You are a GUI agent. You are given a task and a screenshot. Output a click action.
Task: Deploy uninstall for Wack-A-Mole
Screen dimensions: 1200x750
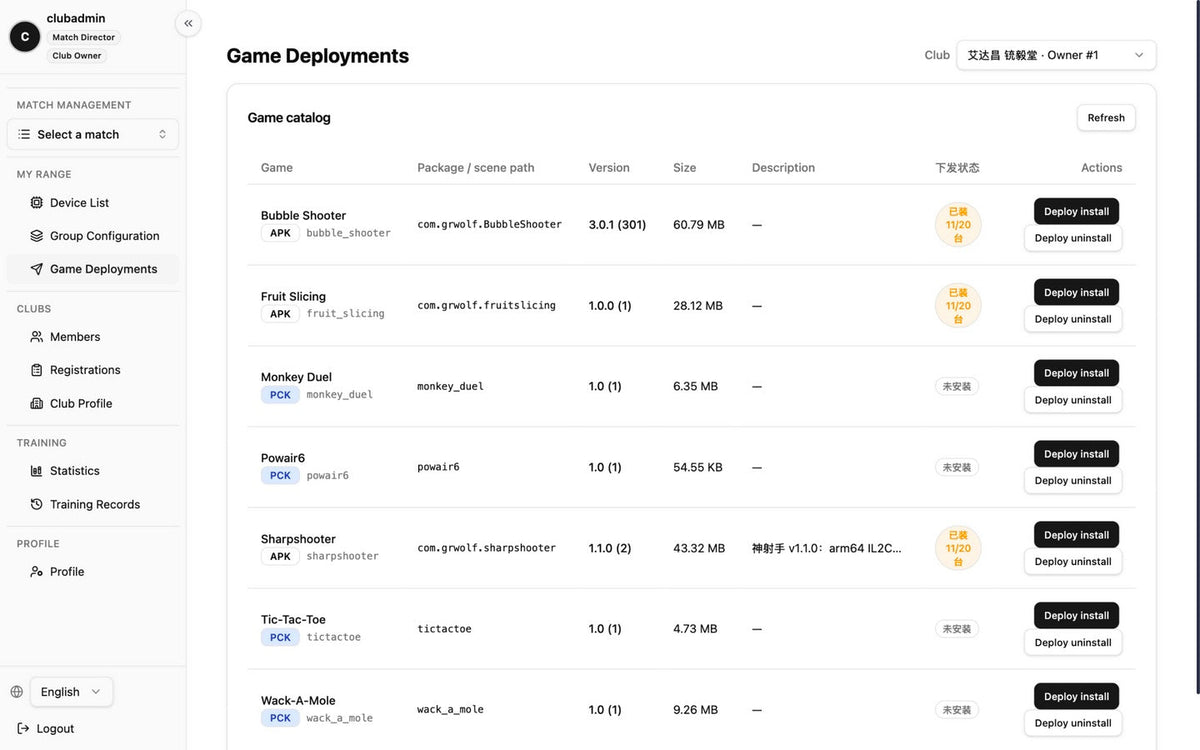pyautogui.click(x=1073, y=723)
